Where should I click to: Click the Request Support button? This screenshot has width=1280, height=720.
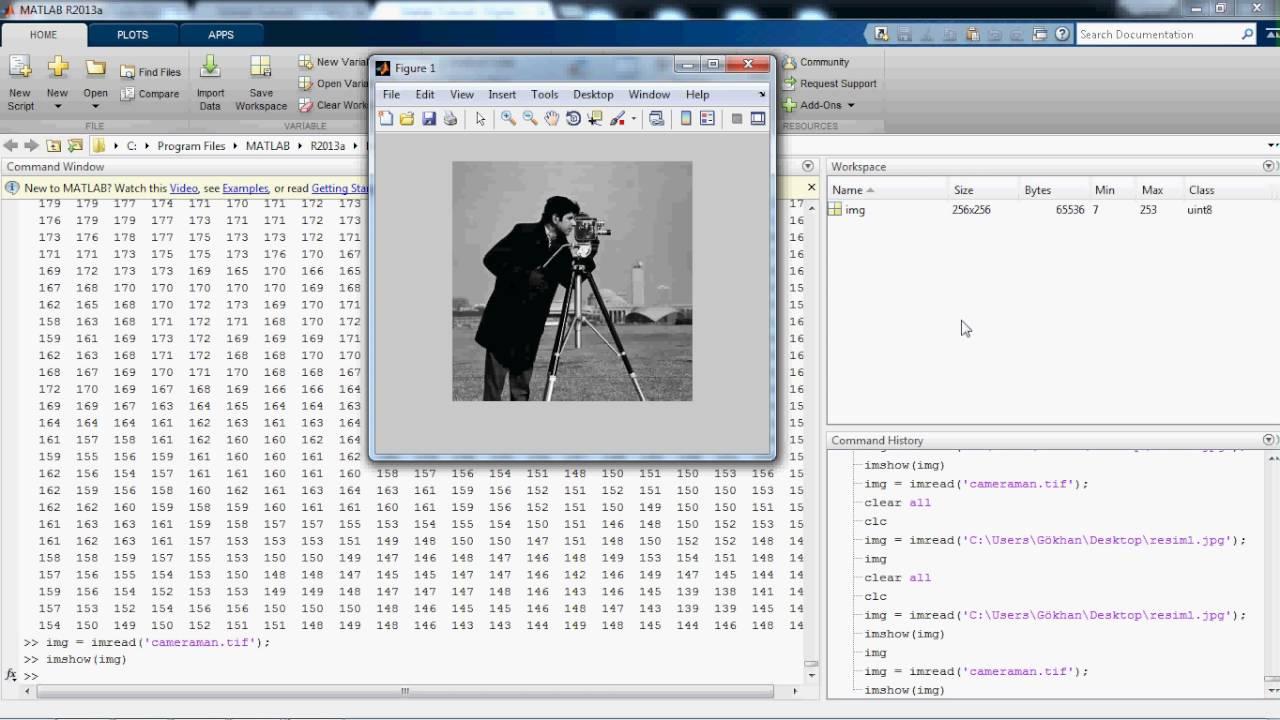tap(837, 84)
